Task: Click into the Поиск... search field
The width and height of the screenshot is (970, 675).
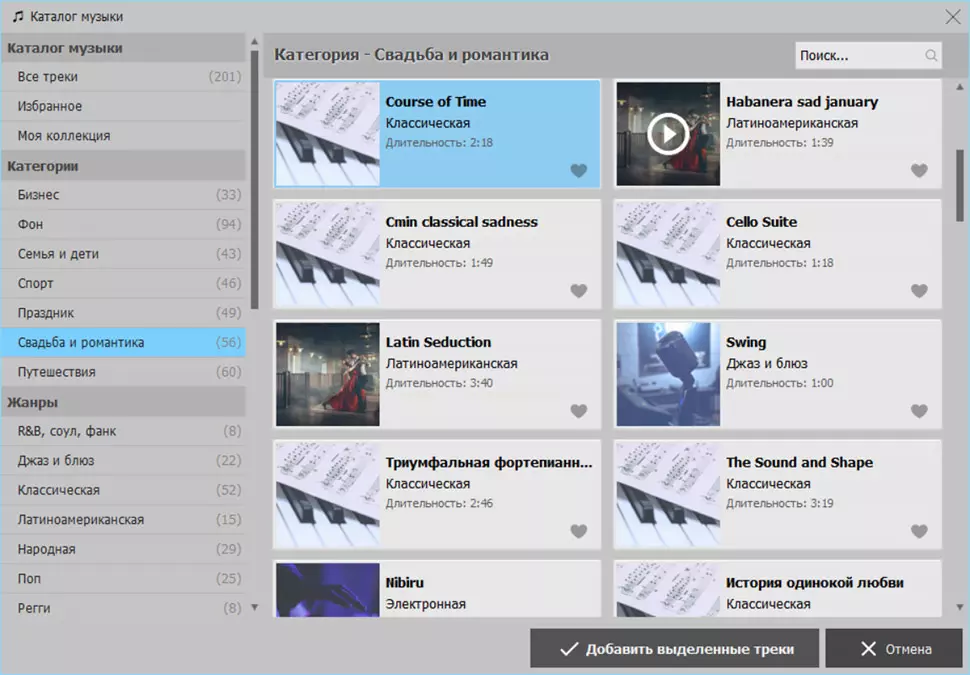Action: point(868,56)
